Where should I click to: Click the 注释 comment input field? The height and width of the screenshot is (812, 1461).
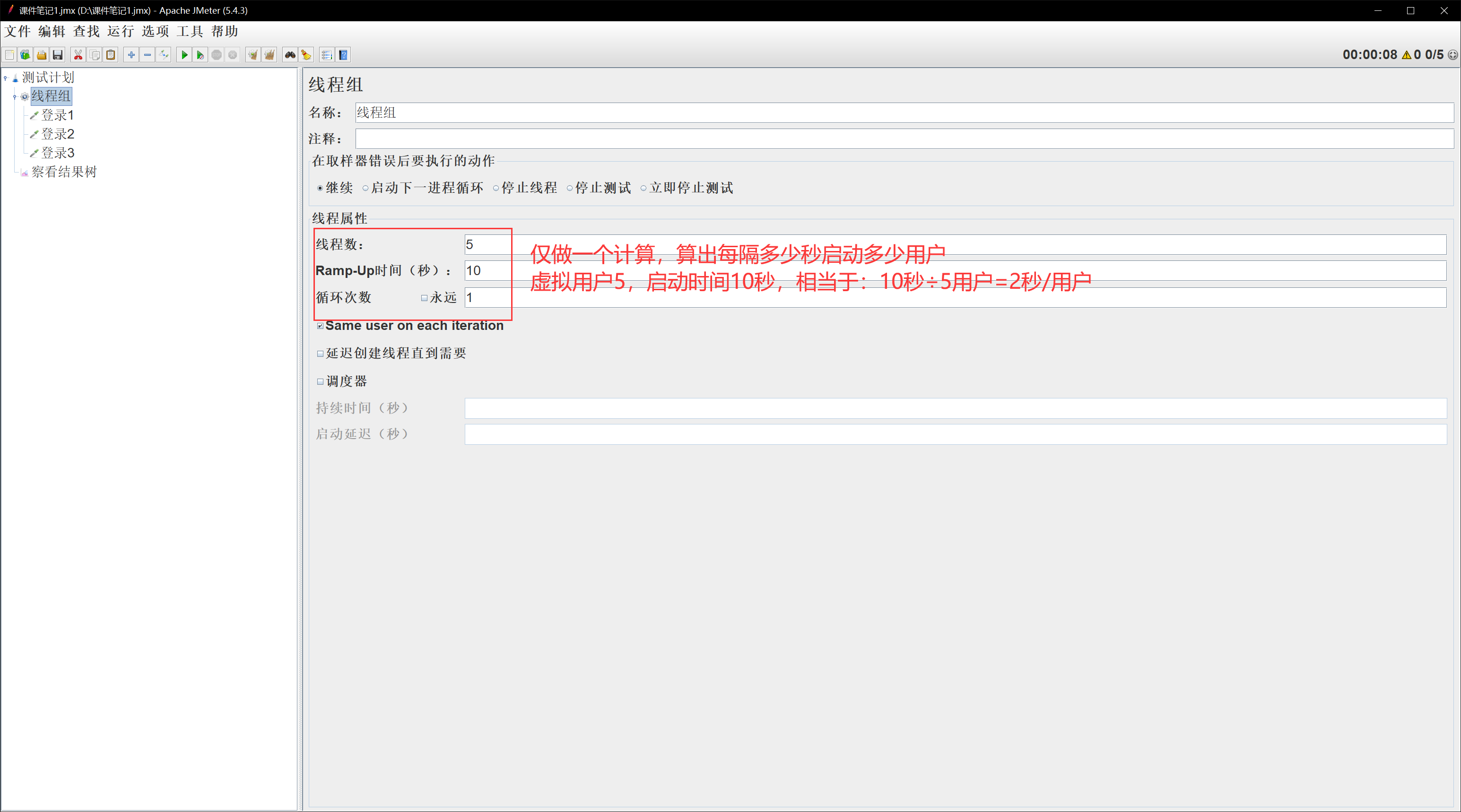pyautogui.click(x=904, y=139)
